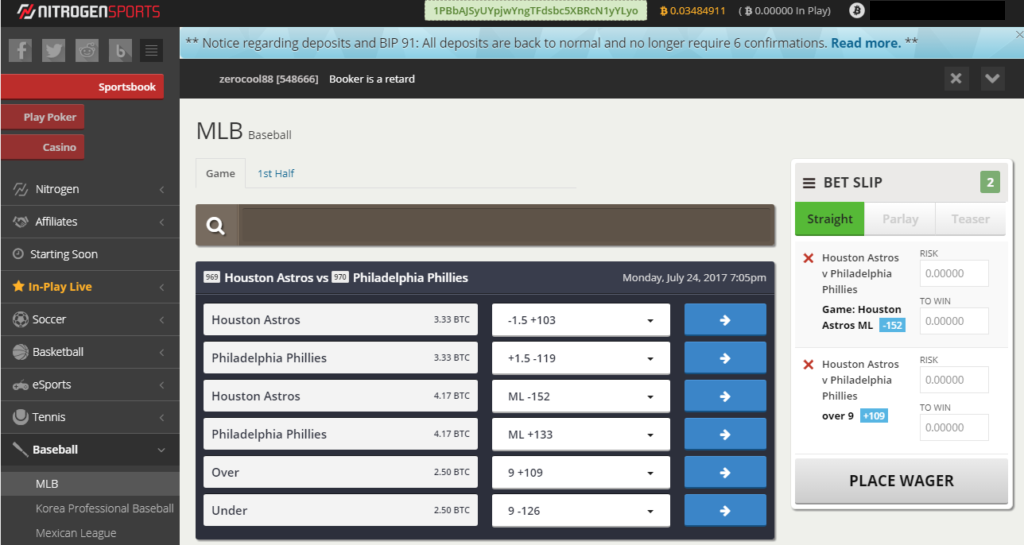Viewport: 1024px width, 545px height.
Task: Click the bitcoin account icon in header
Action: tap(856, 11)
